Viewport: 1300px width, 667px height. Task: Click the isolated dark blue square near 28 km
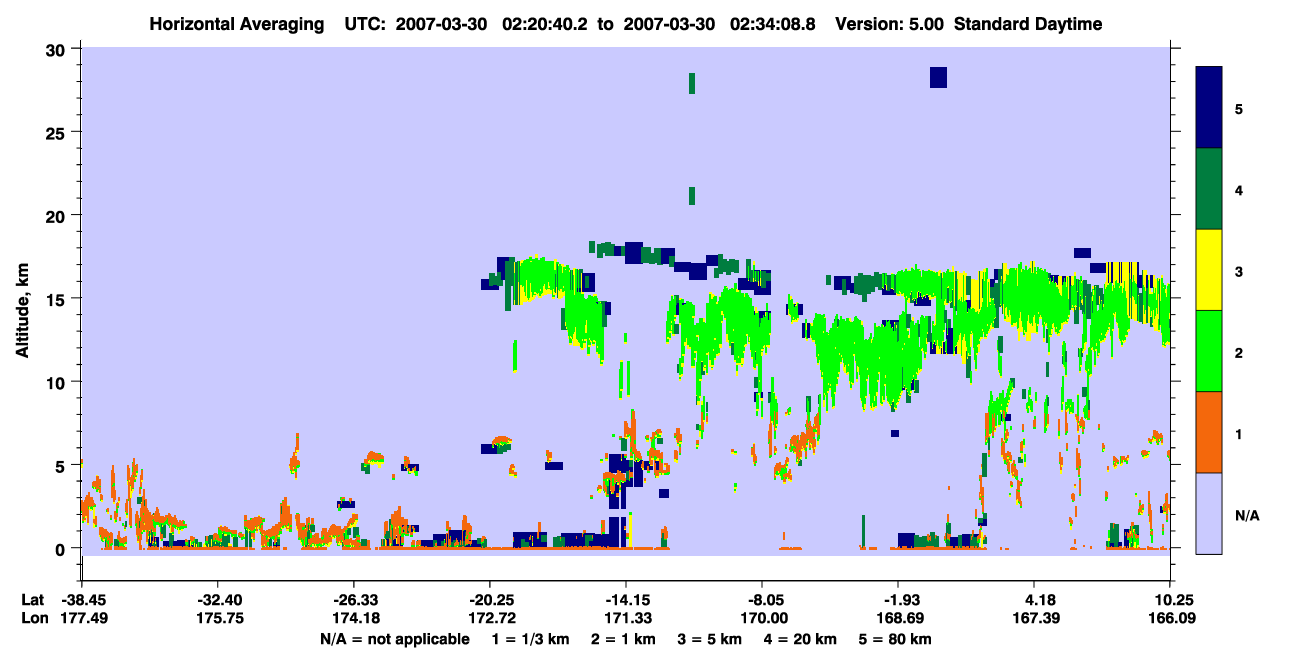pos(938,77)
